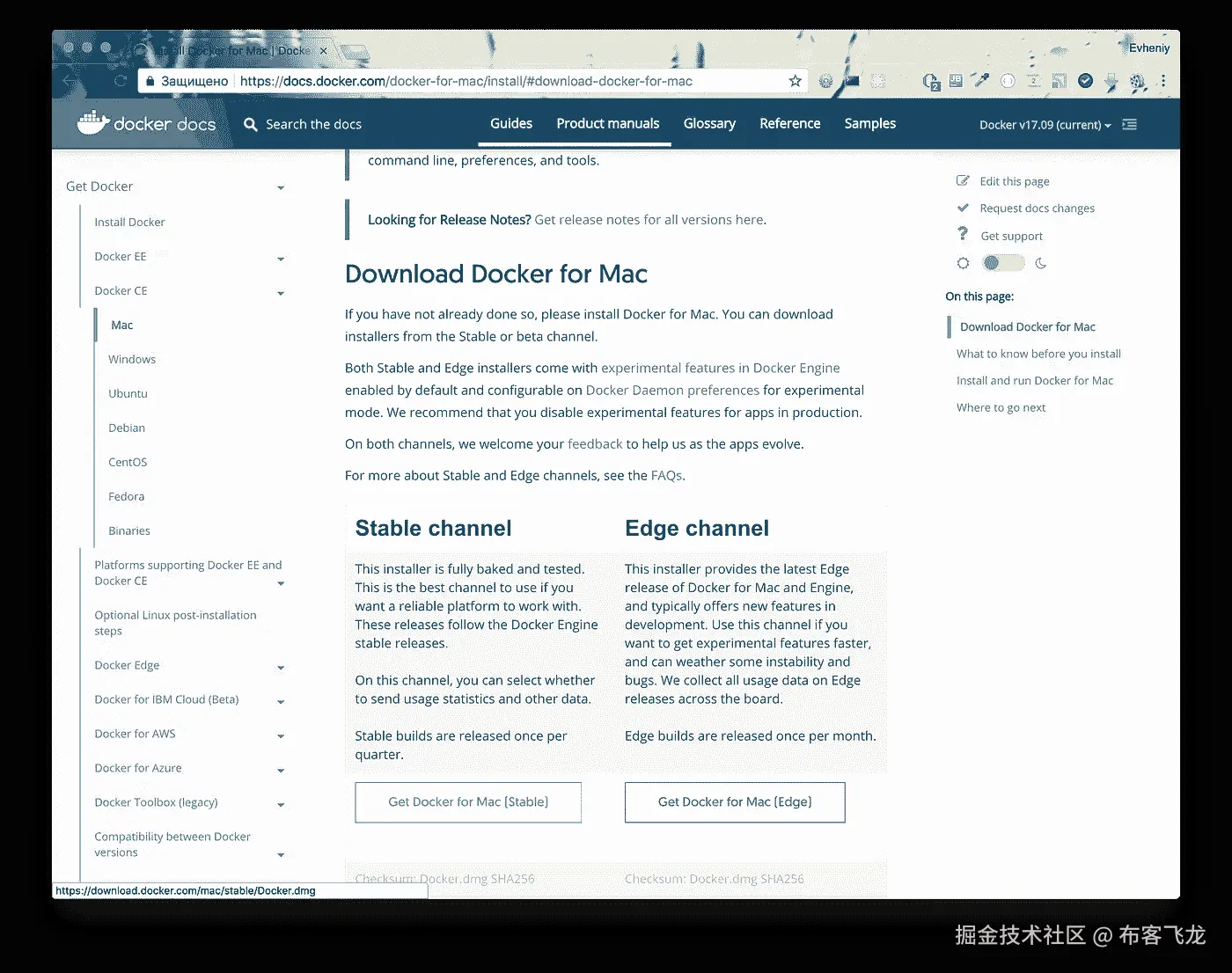This screenshot has width=1232, height=973.
Task: Expand Docker Edge arrow
Action: [281, 668]
